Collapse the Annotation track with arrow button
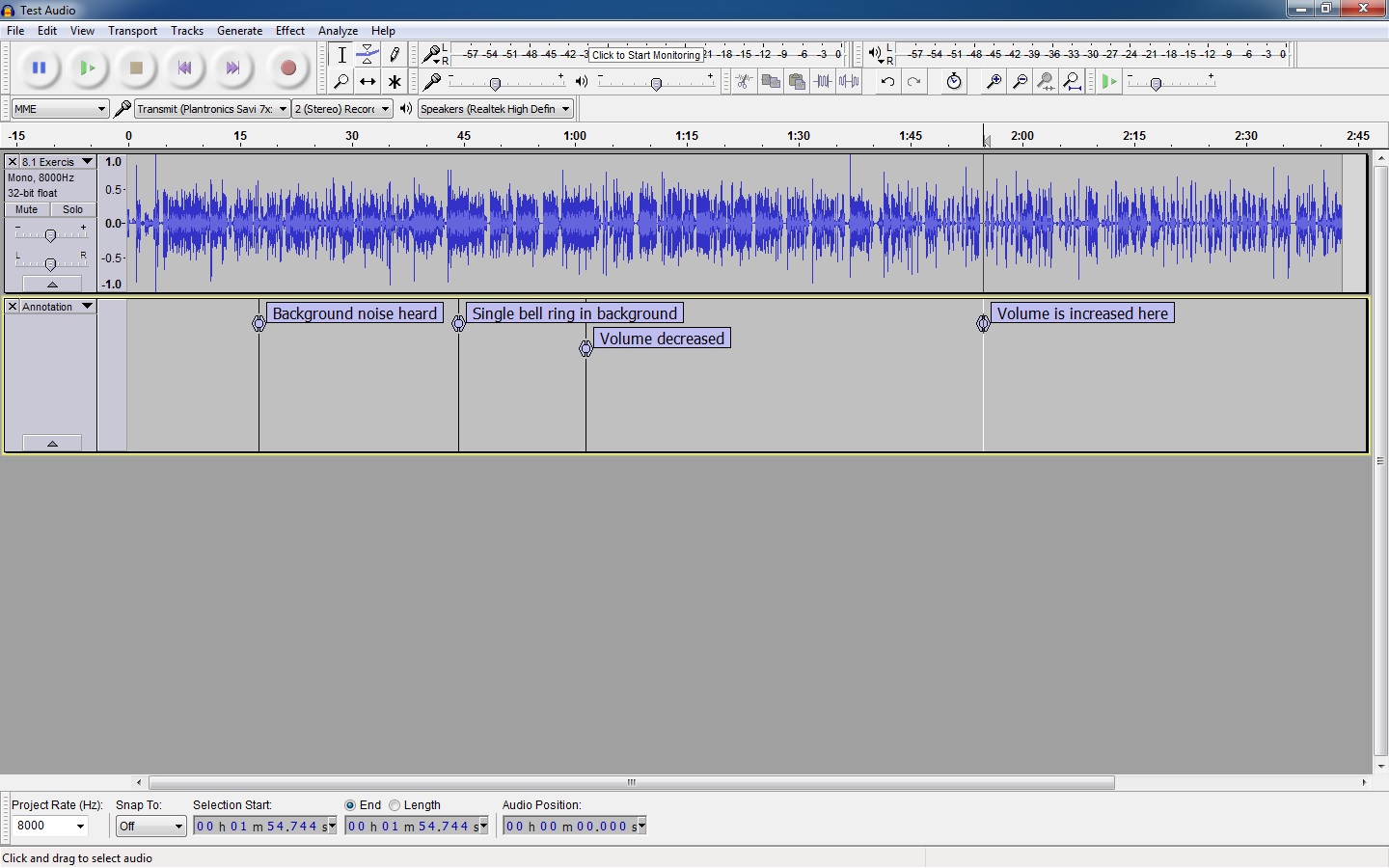The height and width of the screenshot is (868, 1389). (x=52, y=444)
